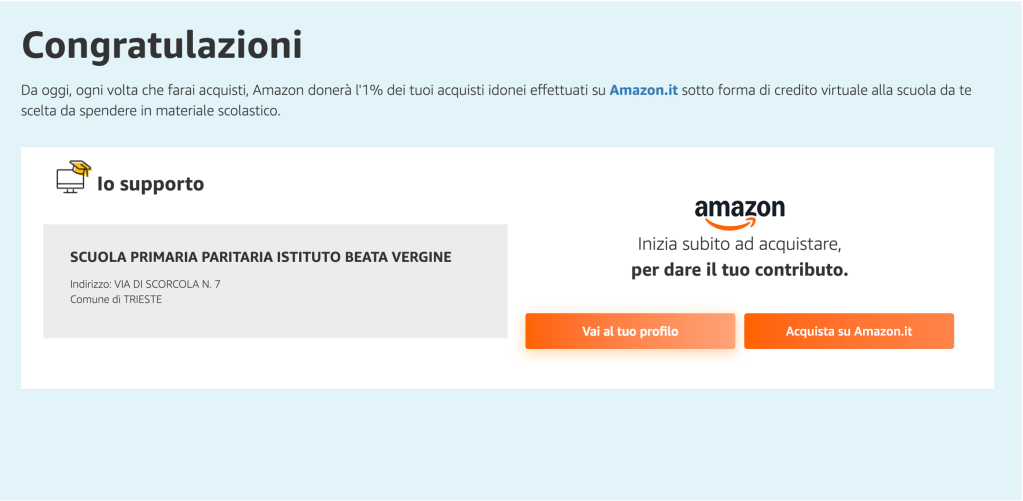Click the Indirizzo VIA DI SCORCOLA line
Image resolution: width=1023 pixels, height=501 pixels.
click(145, 284)
